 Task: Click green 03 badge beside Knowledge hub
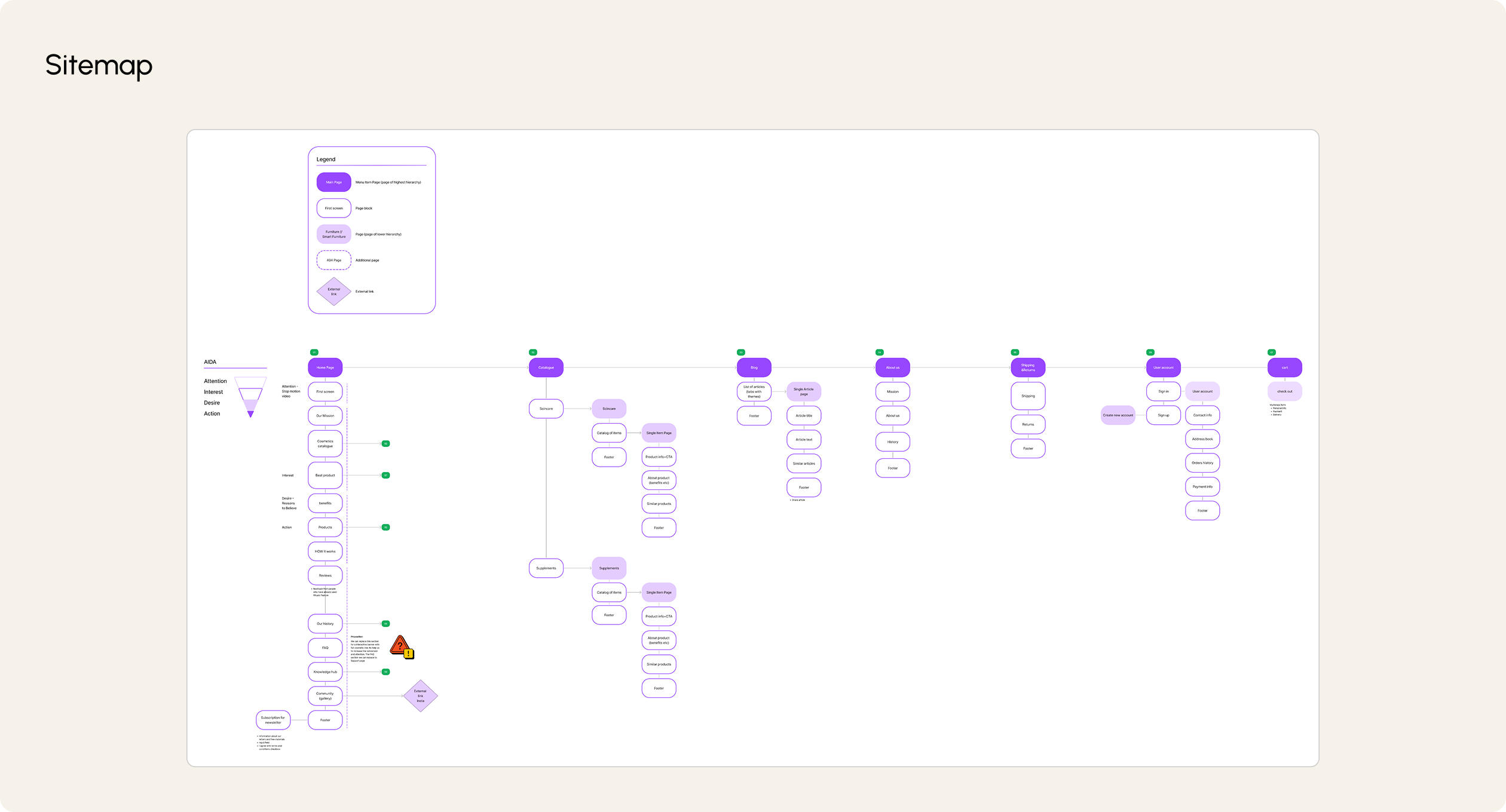click(385, 672)
